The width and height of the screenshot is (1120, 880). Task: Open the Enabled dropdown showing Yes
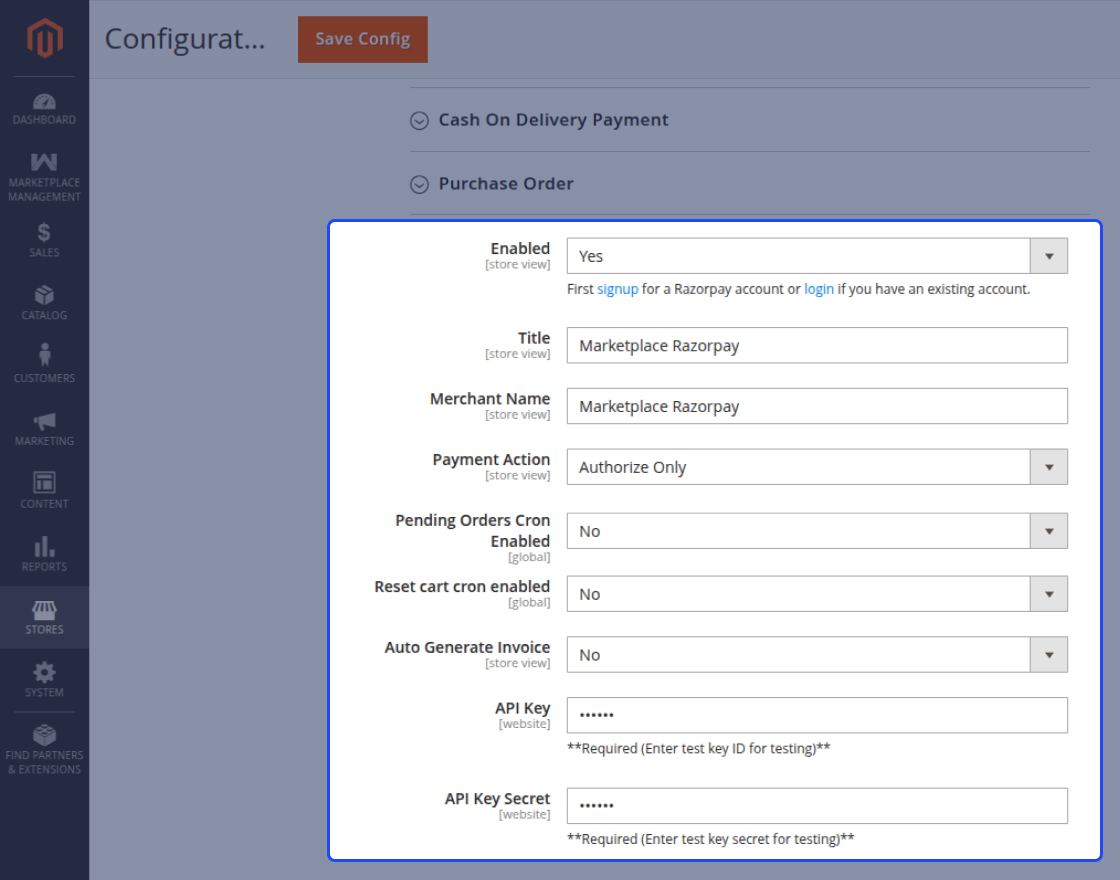[817, 256]
